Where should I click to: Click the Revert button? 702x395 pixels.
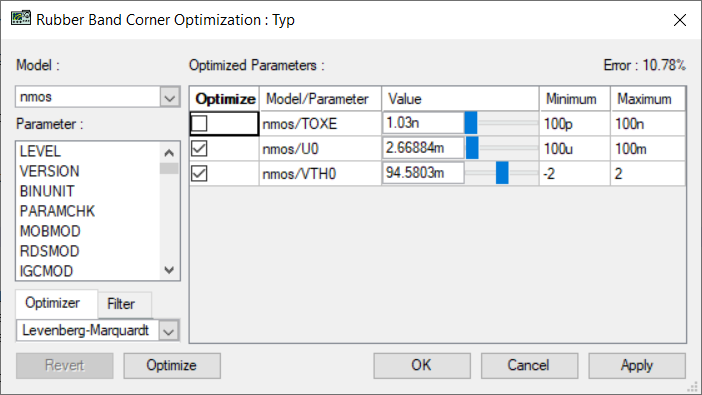point(64,365)
